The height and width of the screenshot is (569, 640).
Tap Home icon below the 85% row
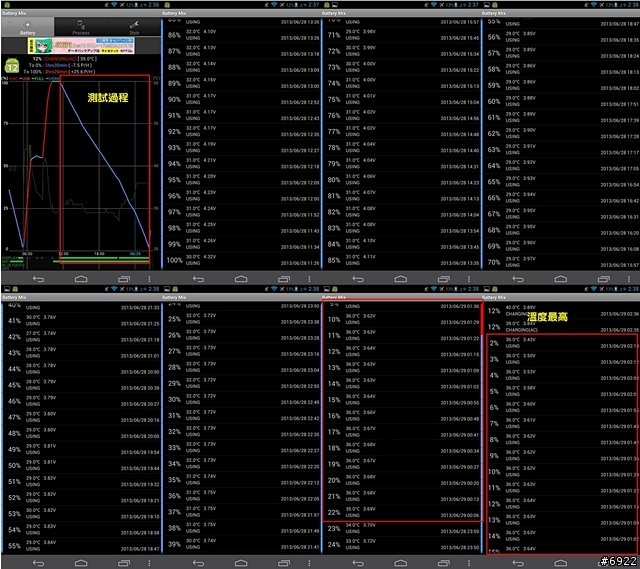click(x=400, y=279)
